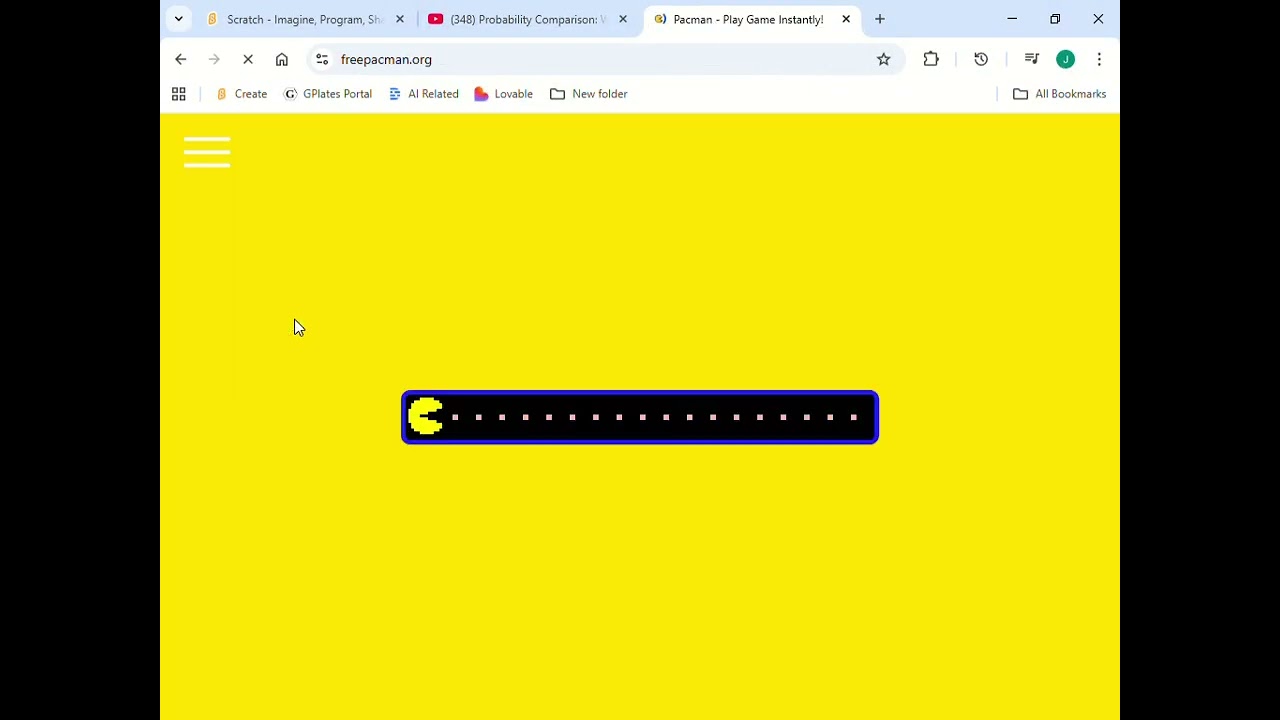Close the Chrome window
Screen dimensions: 1280x720
tap(1098, 19)
